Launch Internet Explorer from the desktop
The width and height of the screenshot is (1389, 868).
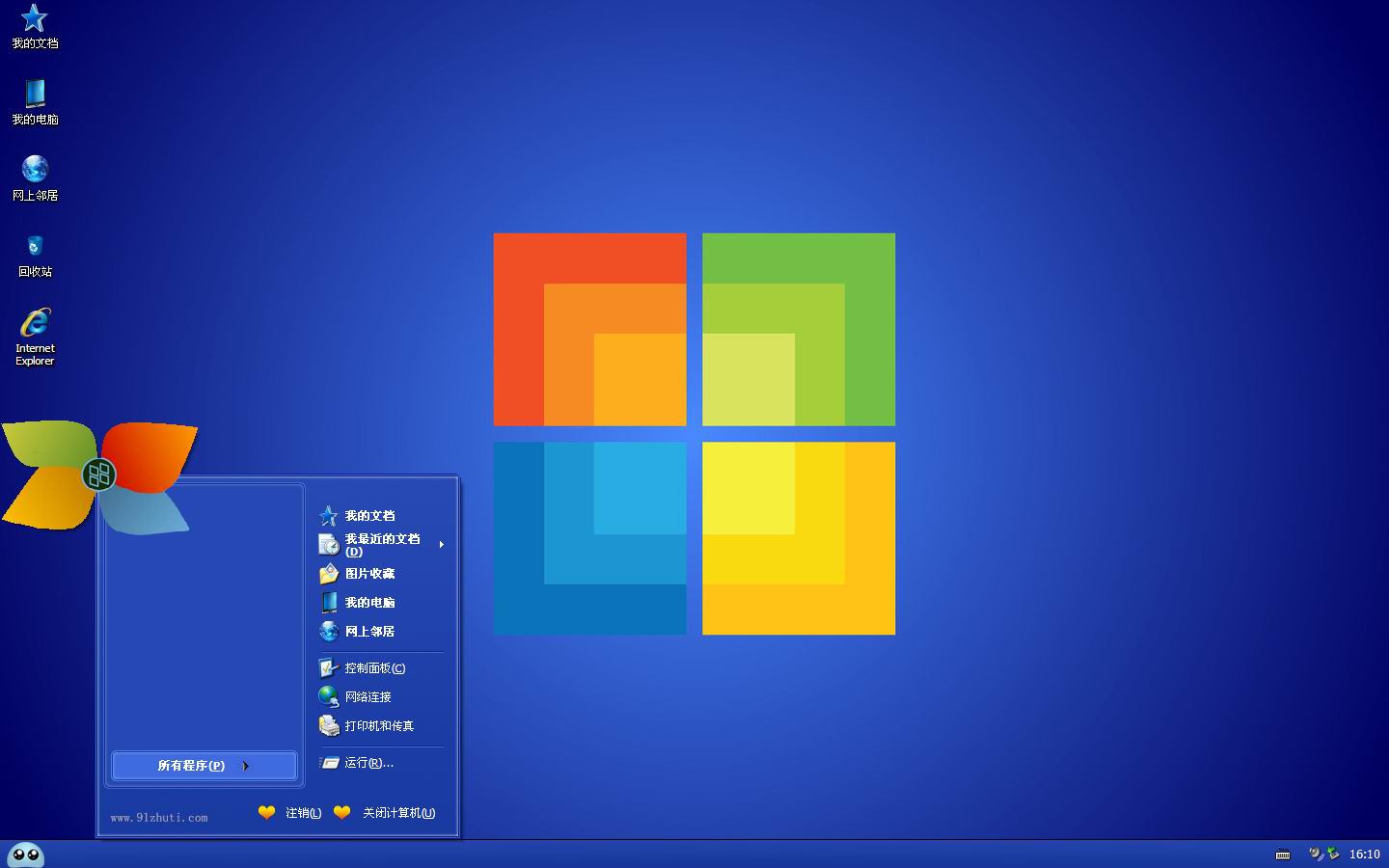tap(35, 337)
